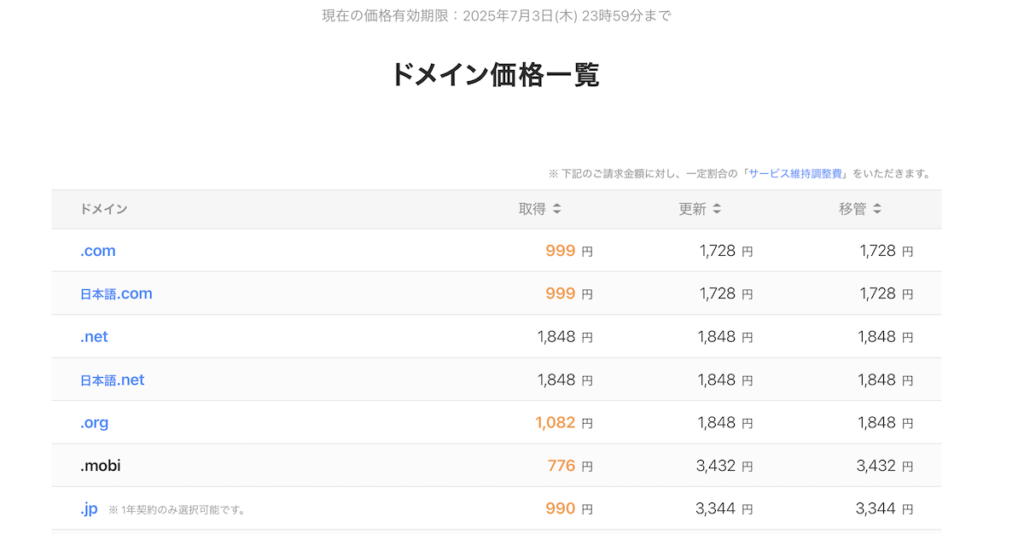Click the .mobi 776 円 registration price

(569, 466)
